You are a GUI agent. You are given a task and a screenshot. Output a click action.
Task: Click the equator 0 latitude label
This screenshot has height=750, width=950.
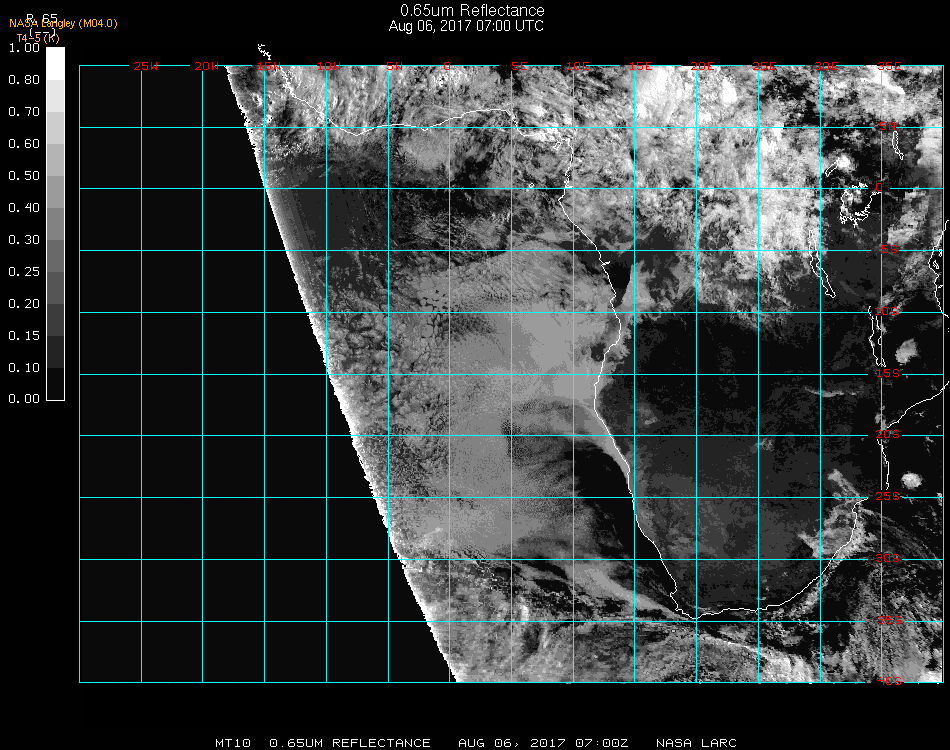point(879,187)
